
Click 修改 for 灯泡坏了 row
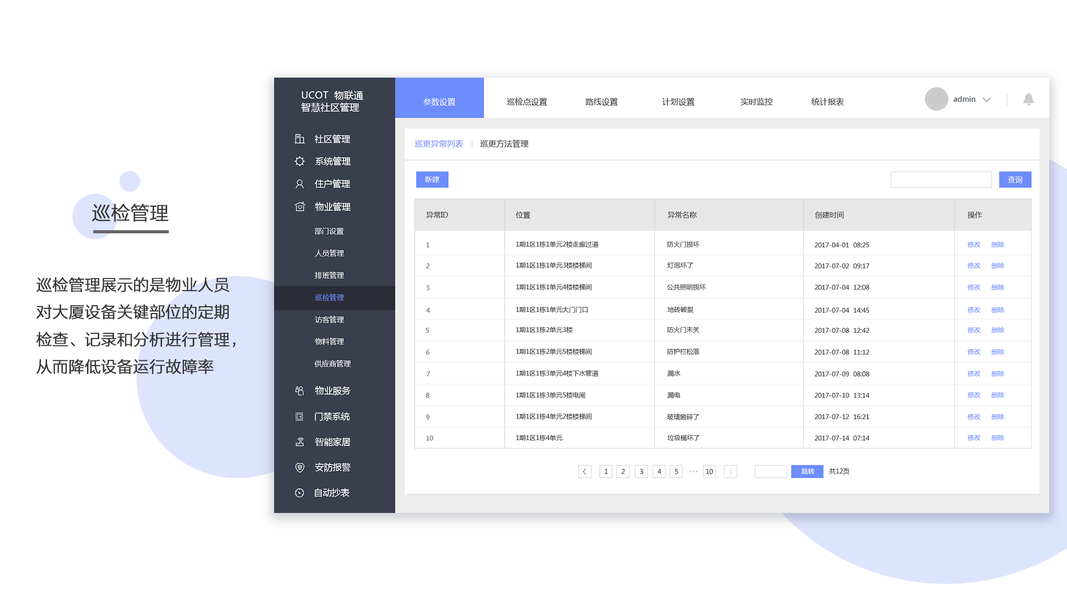[x=974, y=266]
